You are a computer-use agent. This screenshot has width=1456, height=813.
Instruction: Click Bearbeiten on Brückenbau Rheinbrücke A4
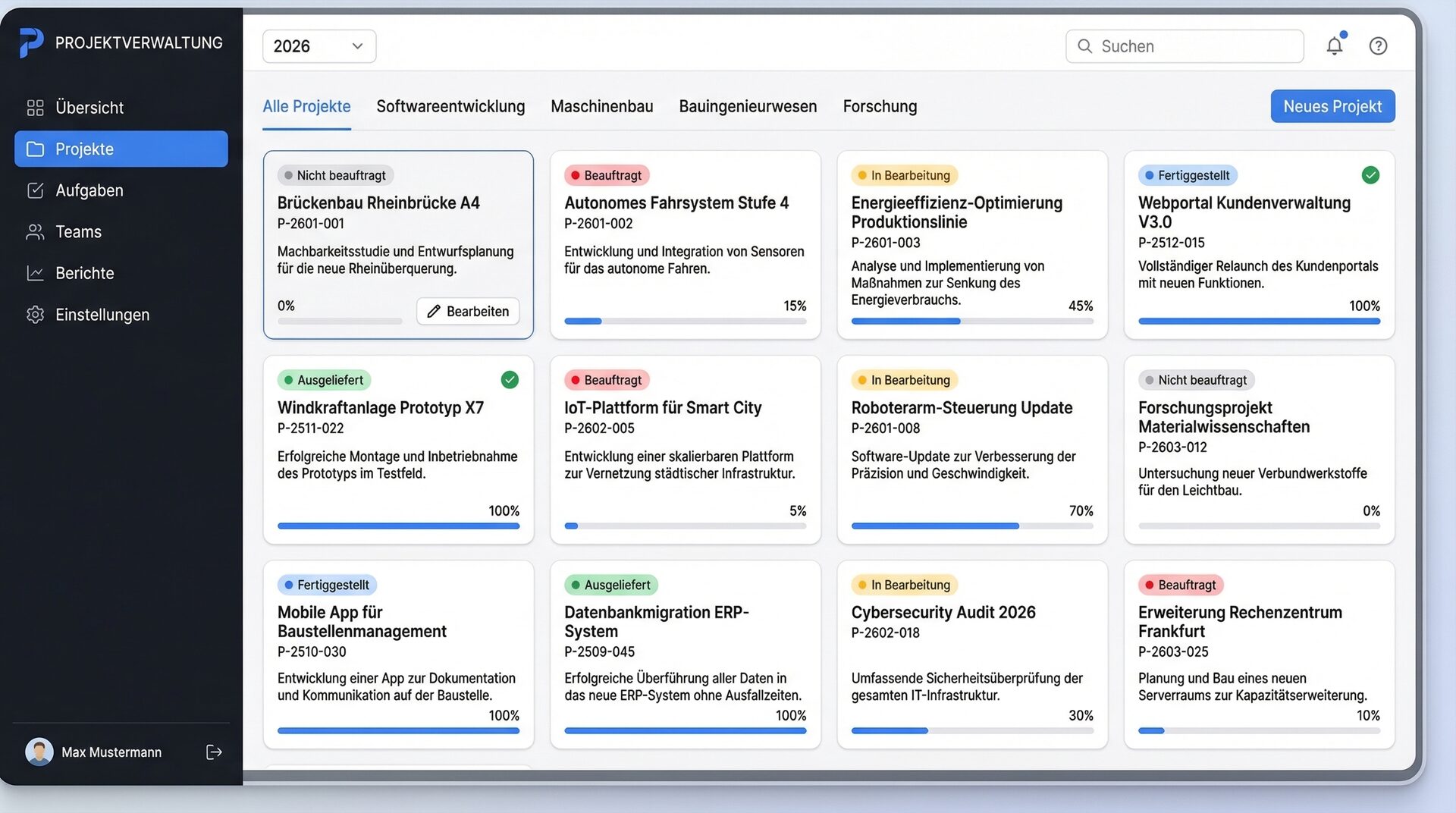pos(467,311)
